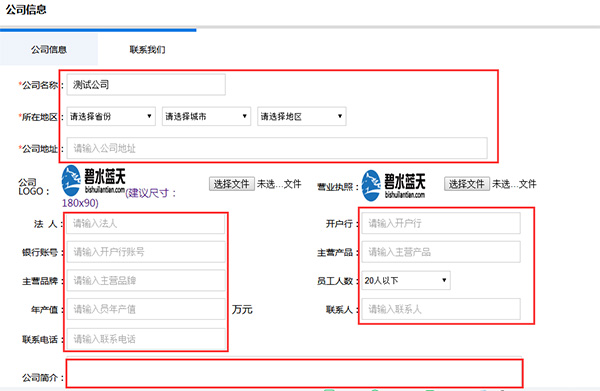Screen dimensions: 600x391
Task: Click 选择文件 button for 营业执照
Action: (467, 184)
